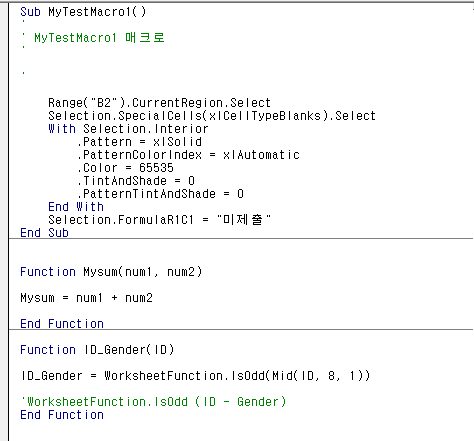Click the left margin indicator bar

(x=4, y=222)
